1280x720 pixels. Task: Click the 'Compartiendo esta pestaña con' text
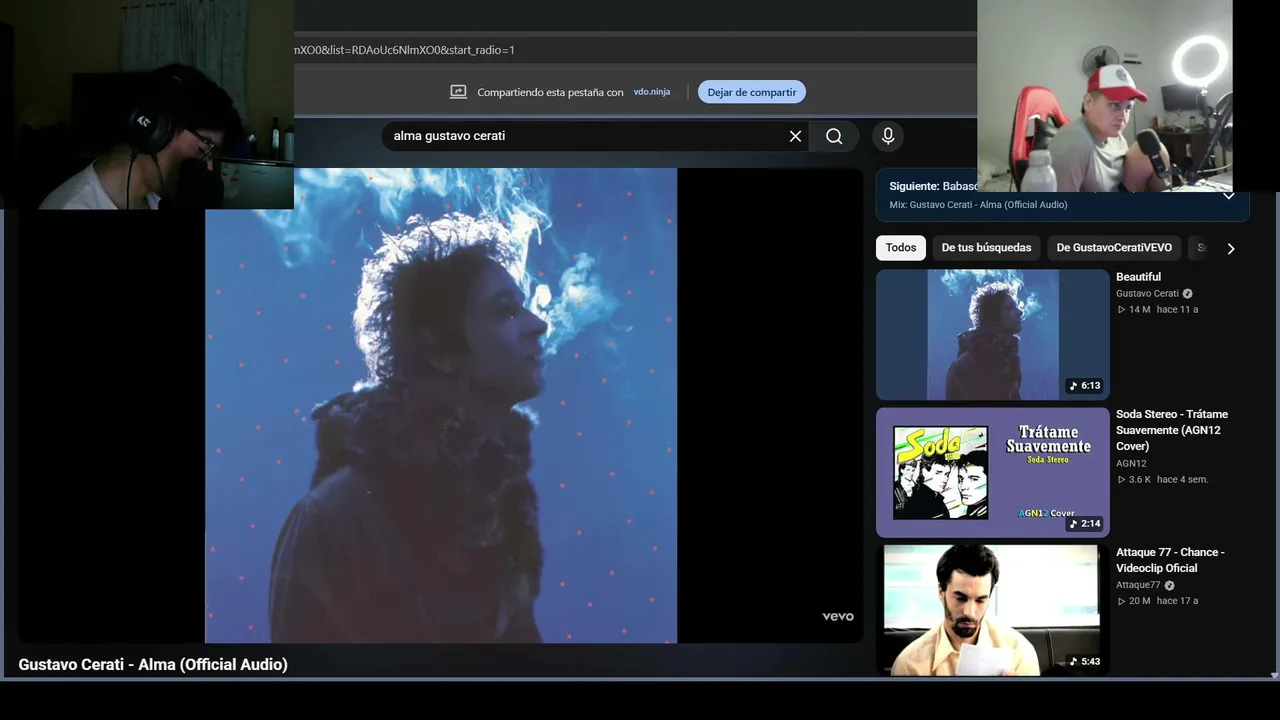[x=550, y=92]
